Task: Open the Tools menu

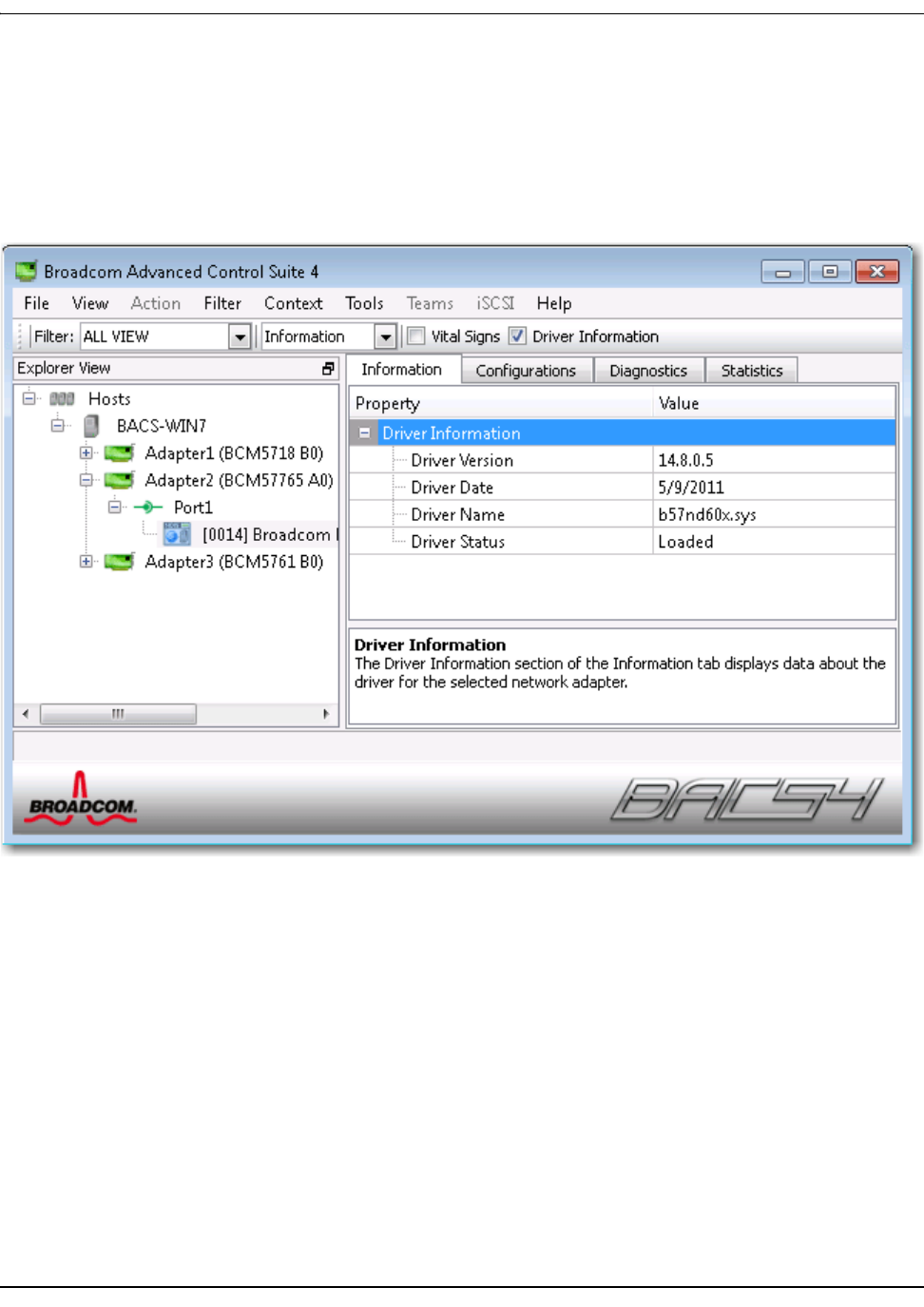Action: pos(364,303)
